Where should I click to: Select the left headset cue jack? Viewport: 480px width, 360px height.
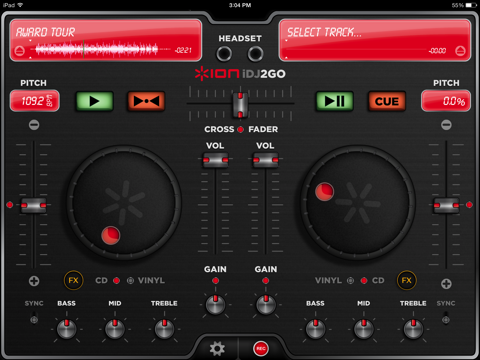(224, 54)
